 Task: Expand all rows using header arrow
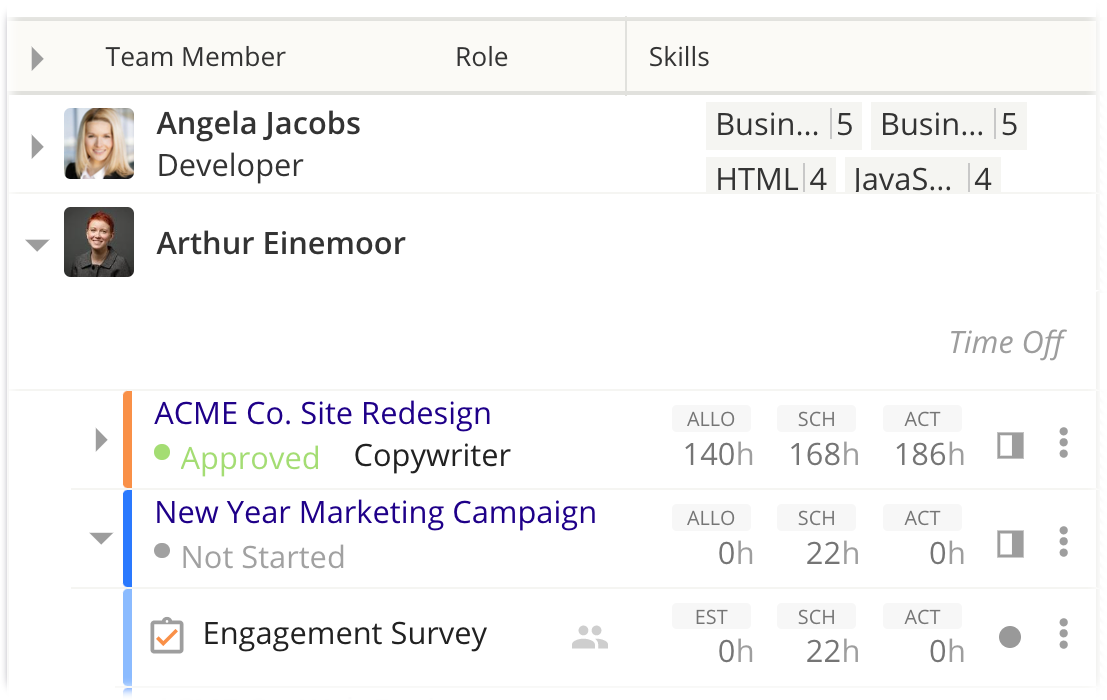click(x=38, y=59)
